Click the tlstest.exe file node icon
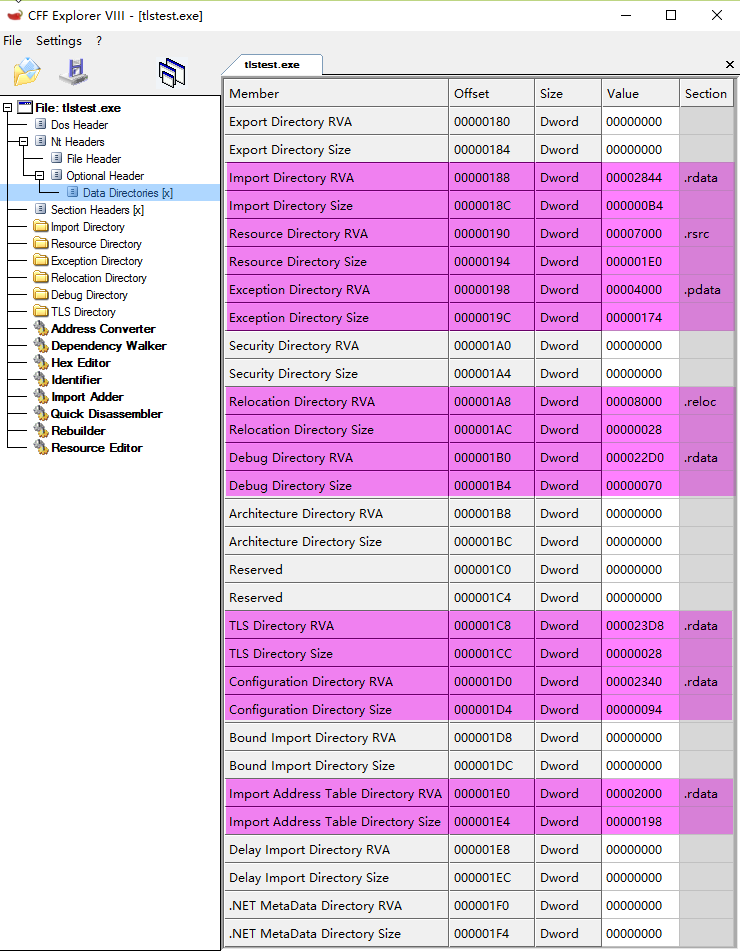The height and width of the screenshot is (951, 740). point(25,107)
